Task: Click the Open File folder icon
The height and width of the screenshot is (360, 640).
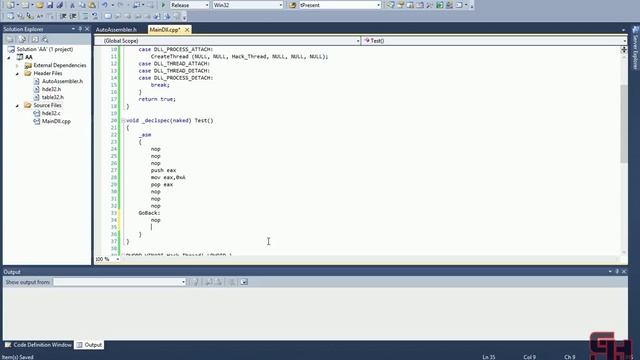Action: [x=40, y=5]
